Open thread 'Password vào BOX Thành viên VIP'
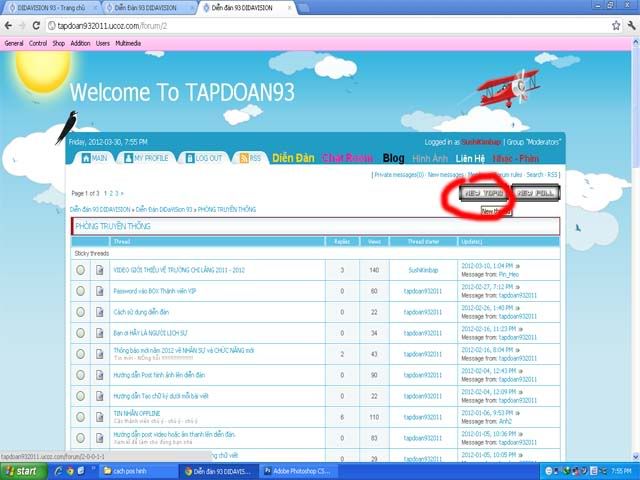 click(x=155, y=291)
